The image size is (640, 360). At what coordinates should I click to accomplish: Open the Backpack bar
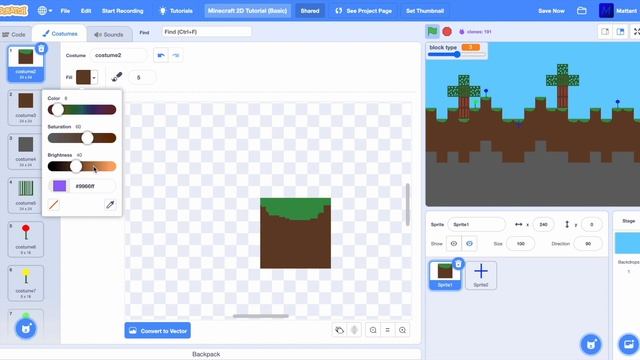pyautogui.click(x=206, y=354)
